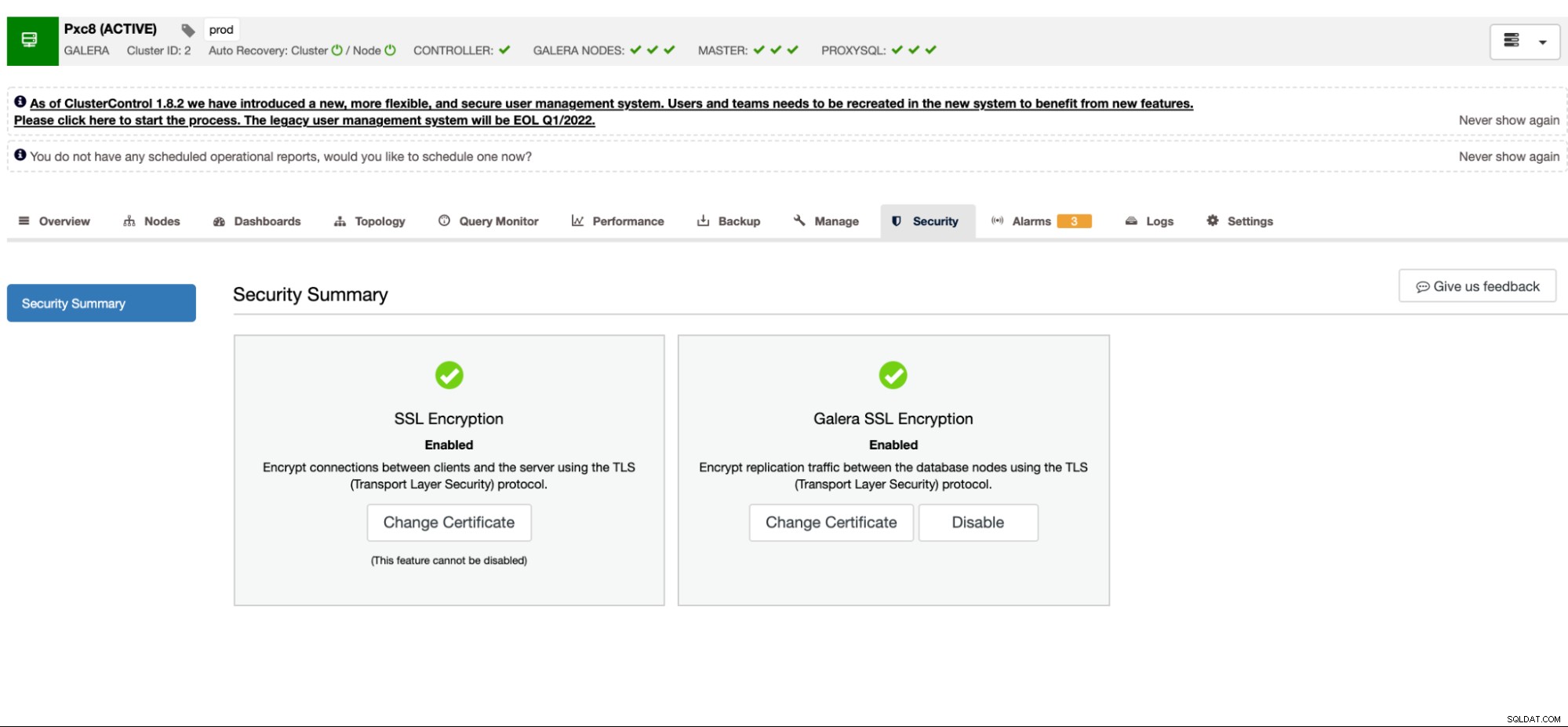Dismiss operational reports notice with Never show again

coord(1508,156)
